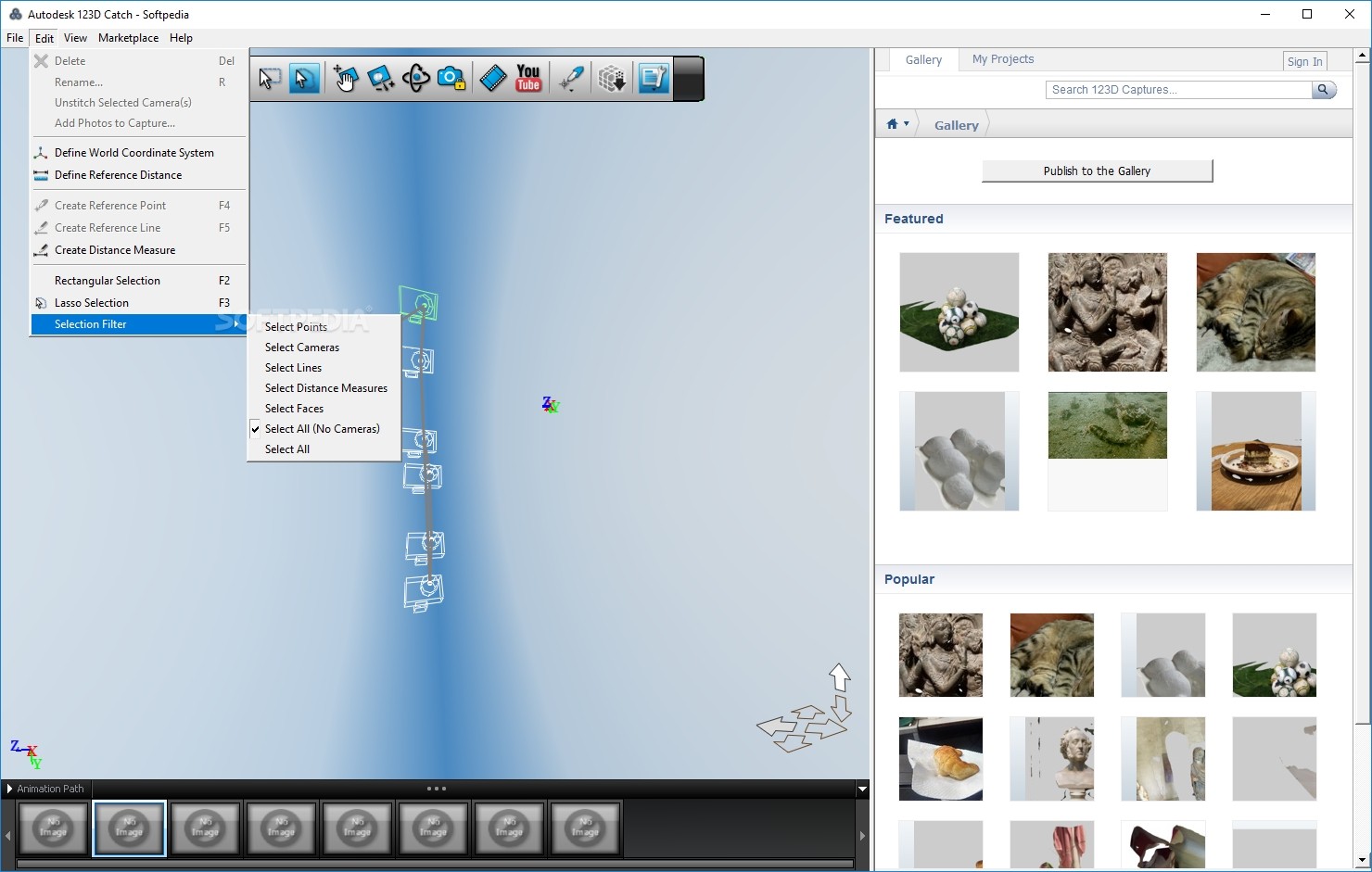
Task: Click the camera lock icon
Action: [x=451, y=79]
